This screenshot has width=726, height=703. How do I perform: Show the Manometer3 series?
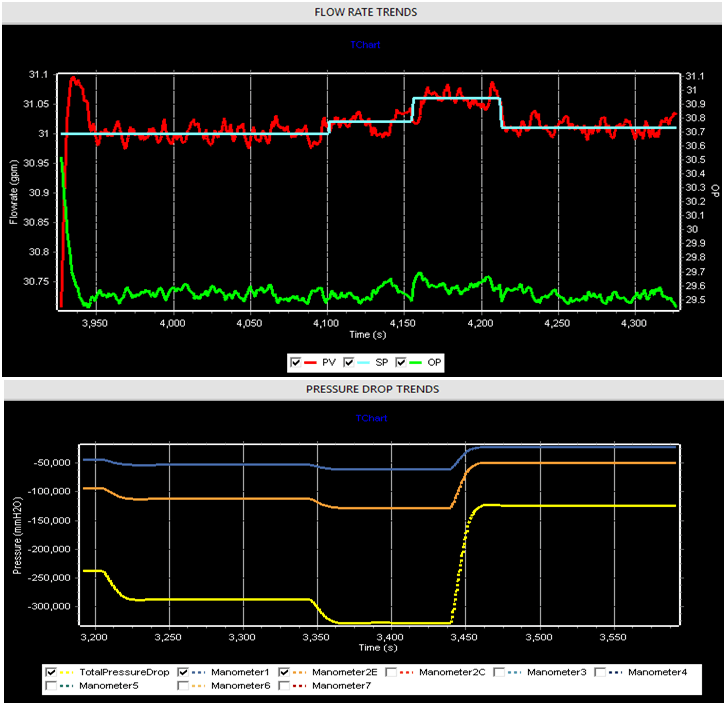(499, 672)
